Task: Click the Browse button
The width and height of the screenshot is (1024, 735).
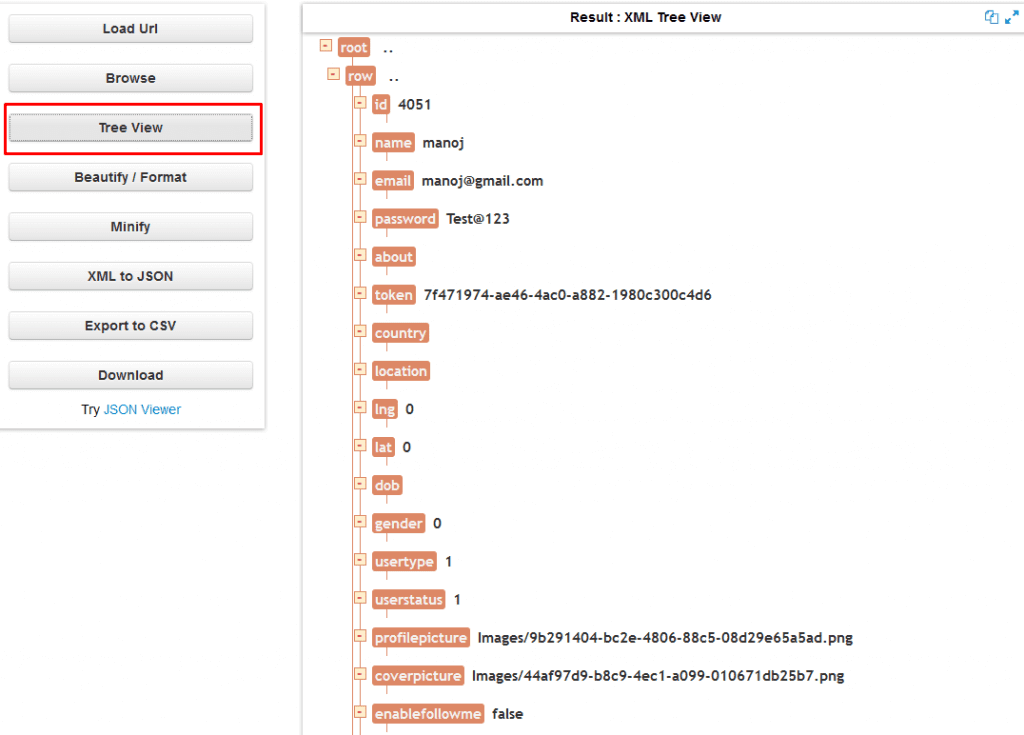Action: pyautogui.click(x=131, y=78)
